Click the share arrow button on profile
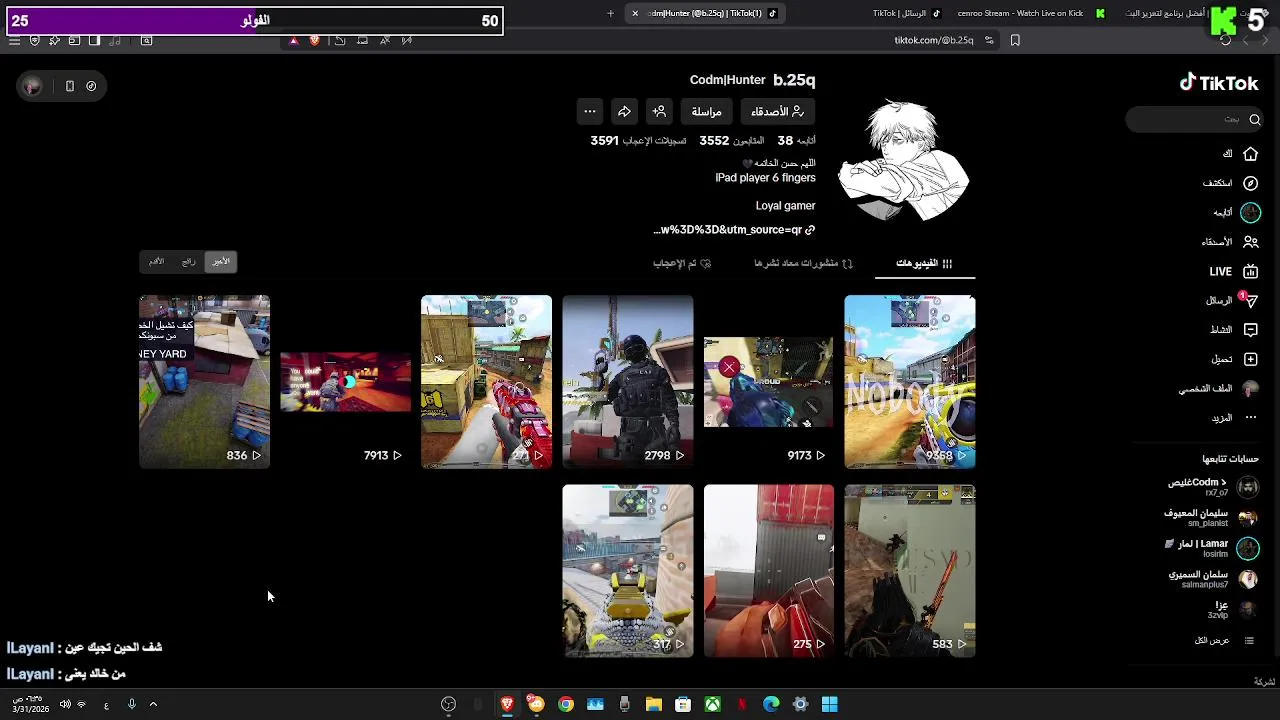 (624, 111)
